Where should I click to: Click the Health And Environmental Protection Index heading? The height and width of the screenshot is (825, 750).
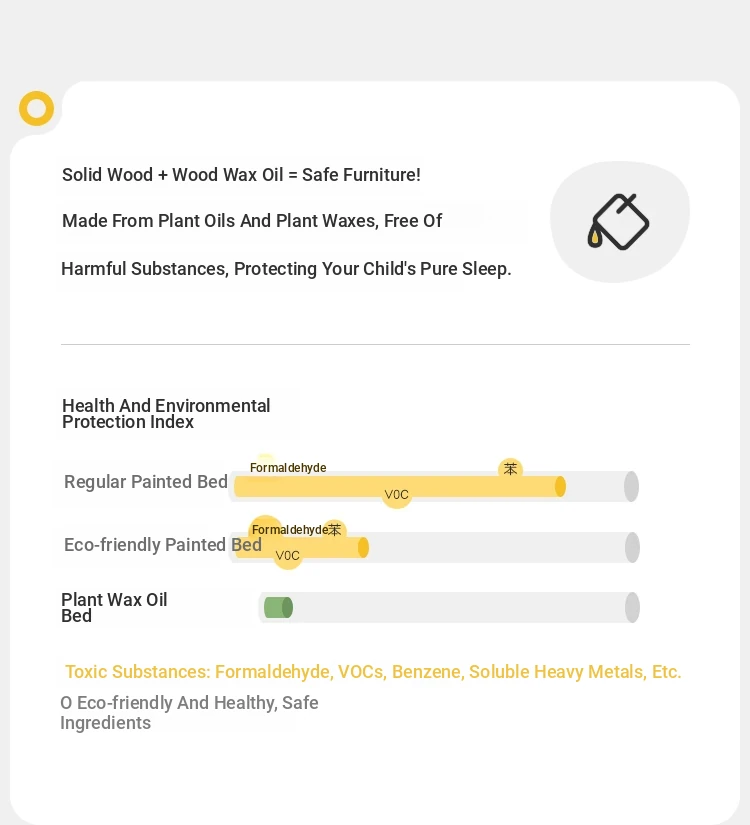pos(166,414)
